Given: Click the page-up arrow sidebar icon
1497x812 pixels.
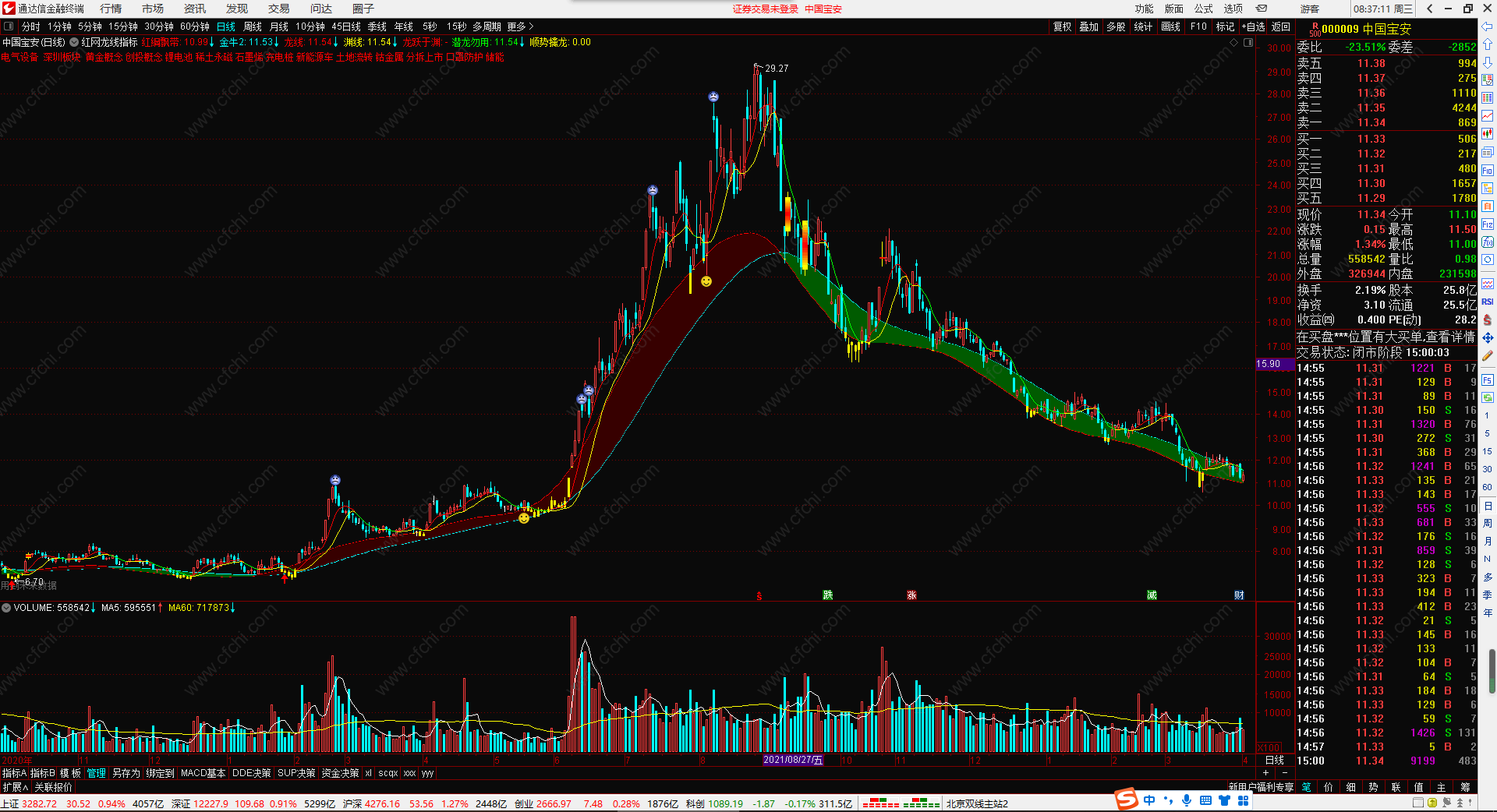Looking at the screenshot, I should (1488, 44).
